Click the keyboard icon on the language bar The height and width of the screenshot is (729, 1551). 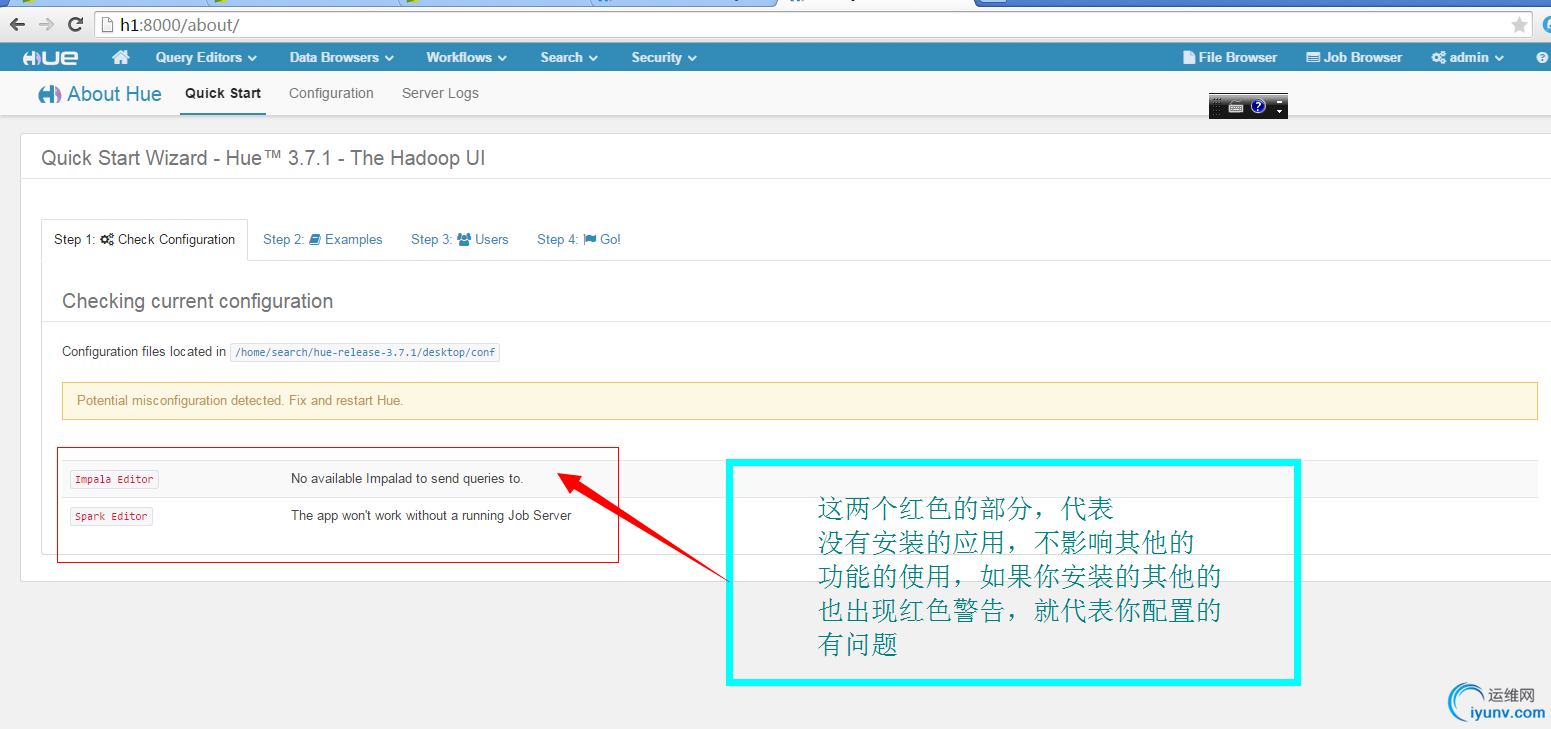point(1236,107)
